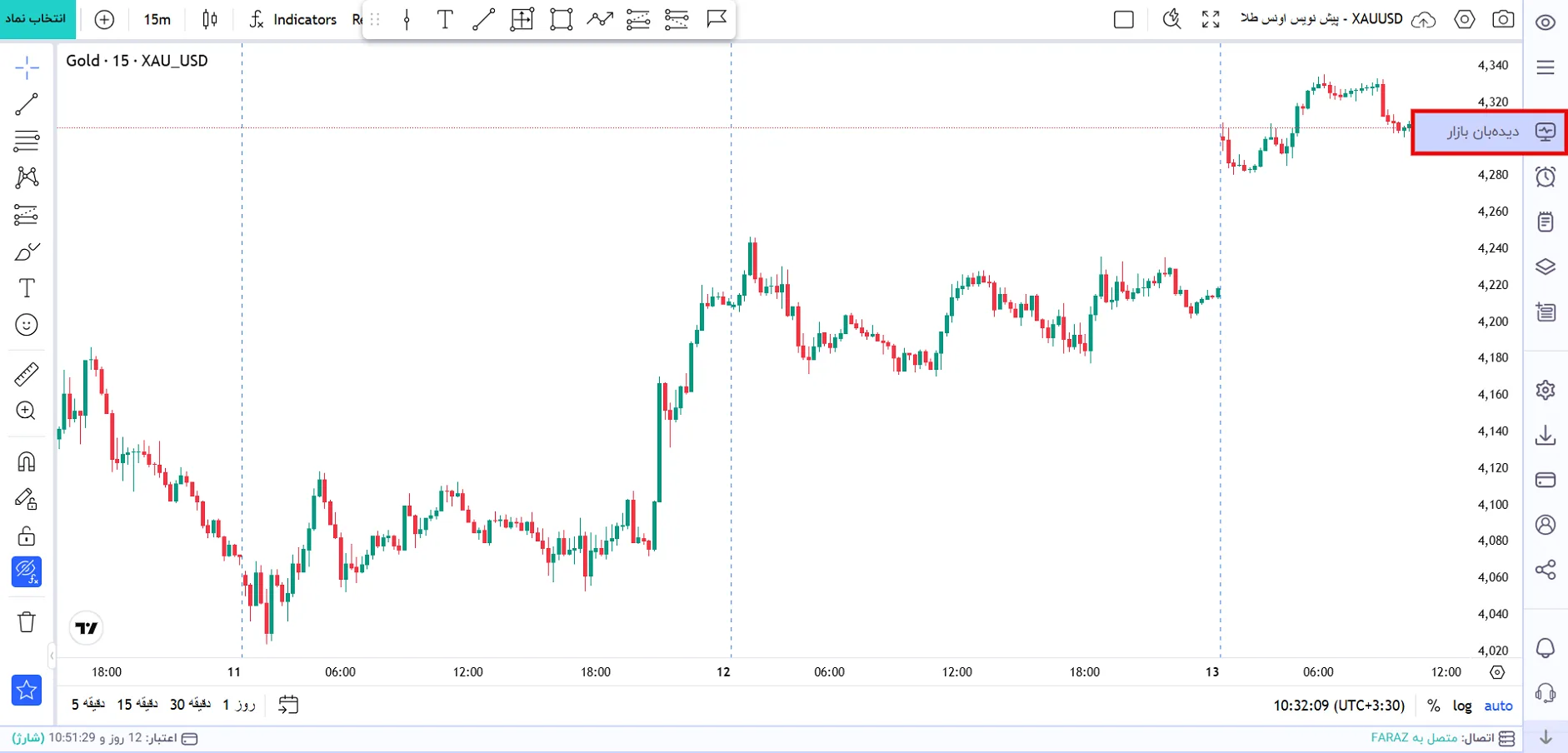Open the market watchlist panel
The image size is (1568, 753).
coord(1490,132)
